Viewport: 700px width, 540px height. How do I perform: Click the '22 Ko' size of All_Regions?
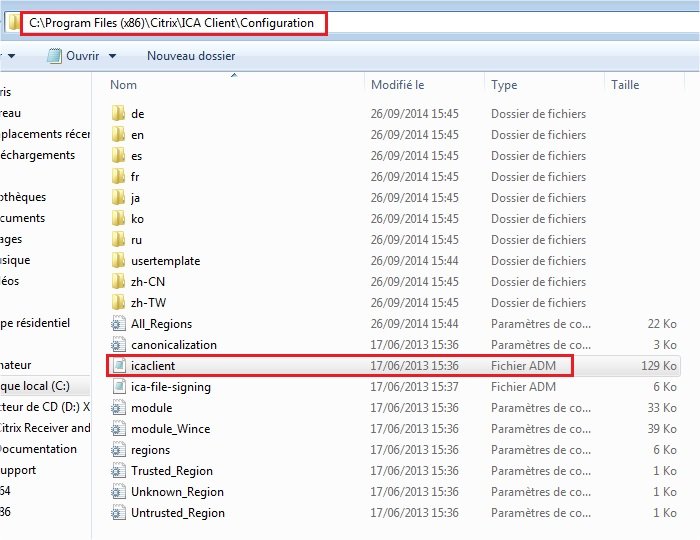pos(662,324)
